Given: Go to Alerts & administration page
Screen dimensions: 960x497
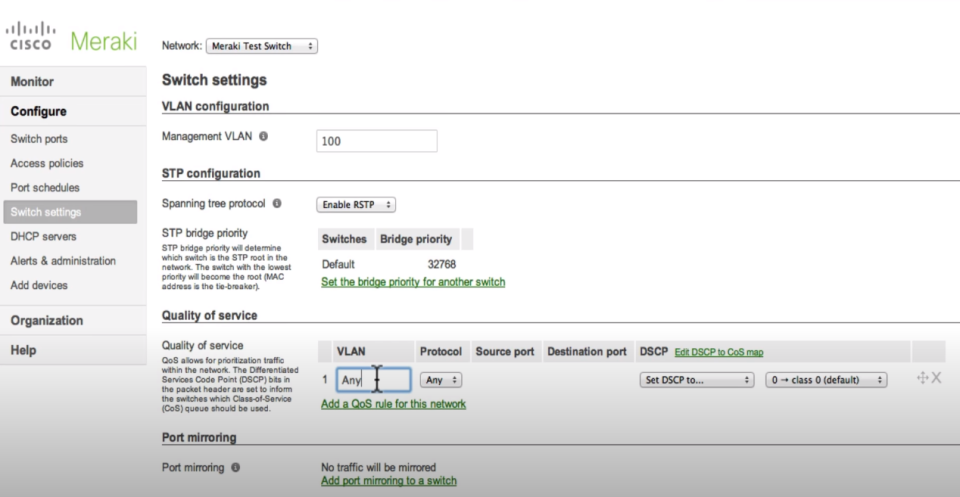Looking at the screenshot, I should tap(63, 261).
